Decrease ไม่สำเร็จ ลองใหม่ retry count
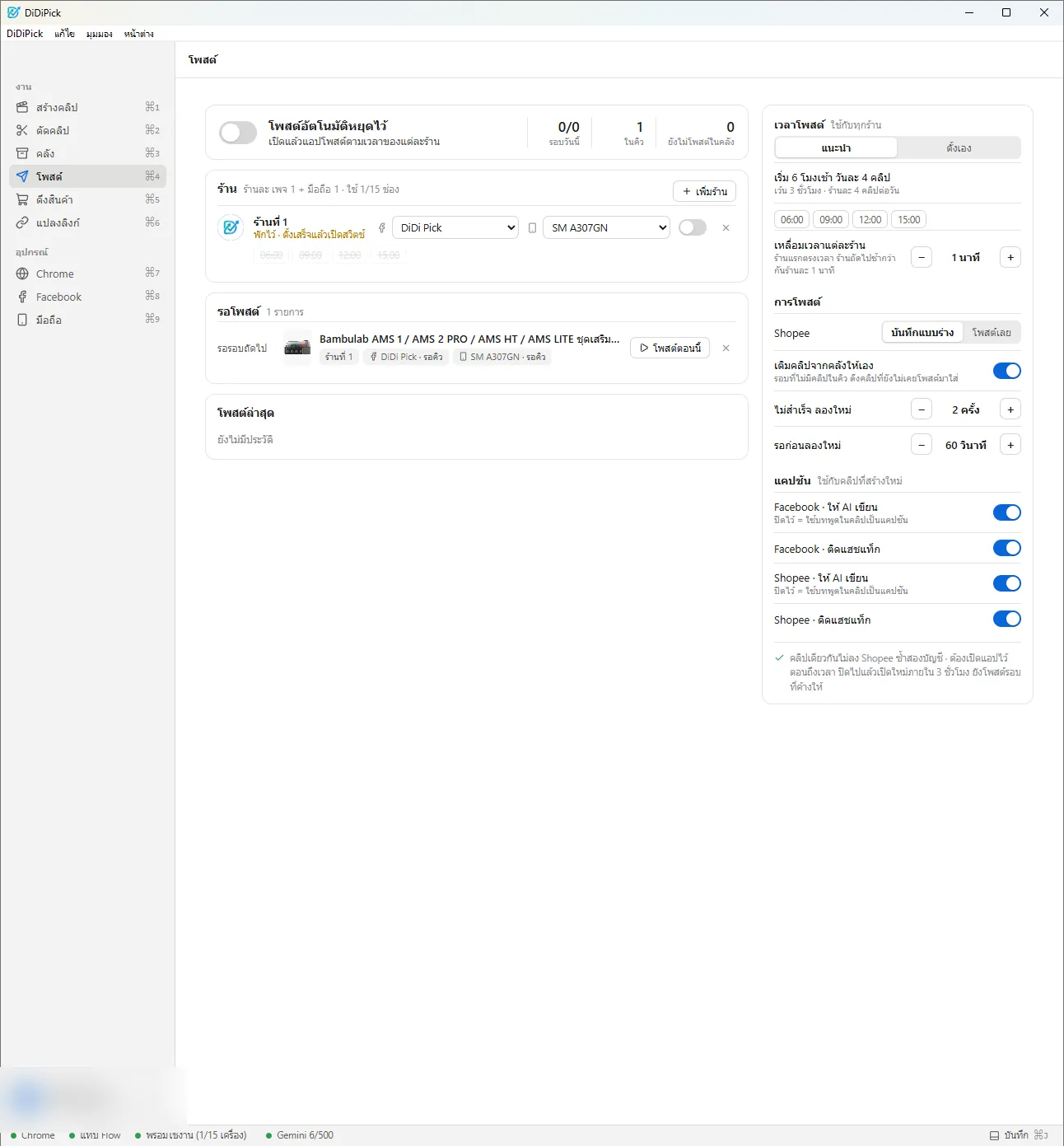 (922, 409)
